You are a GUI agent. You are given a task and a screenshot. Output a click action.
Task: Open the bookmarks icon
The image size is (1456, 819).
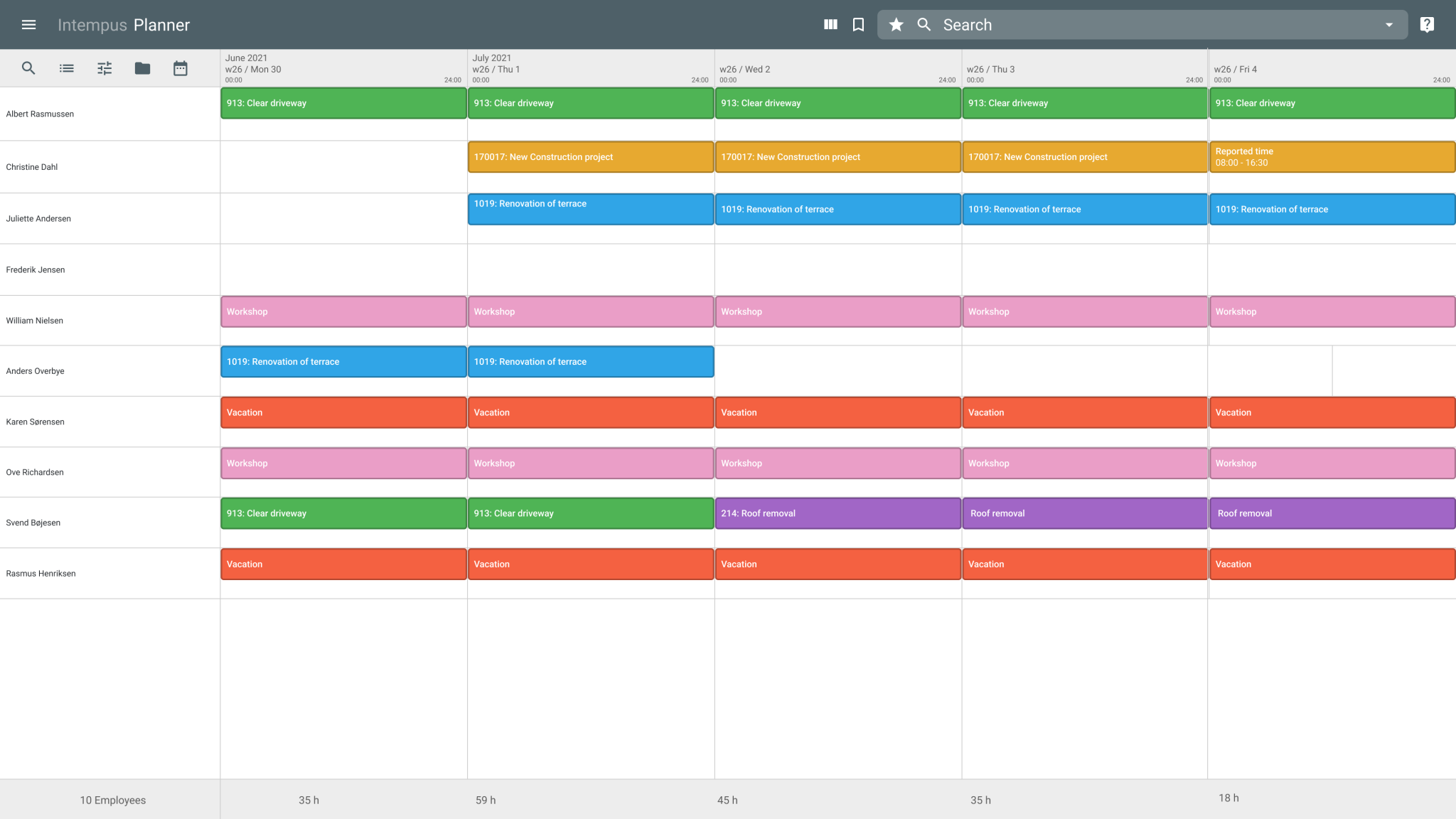pos(858,24)
